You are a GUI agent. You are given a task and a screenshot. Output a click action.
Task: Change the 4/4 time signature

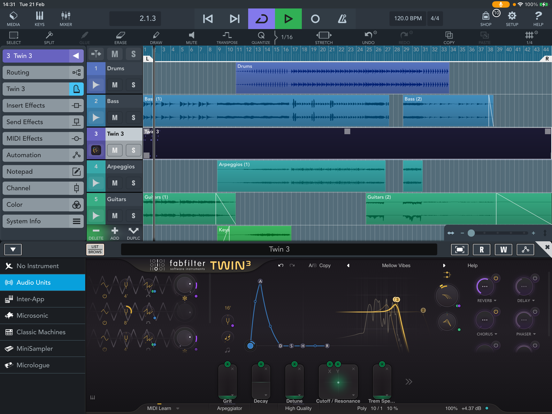click(x=435, y=18)
